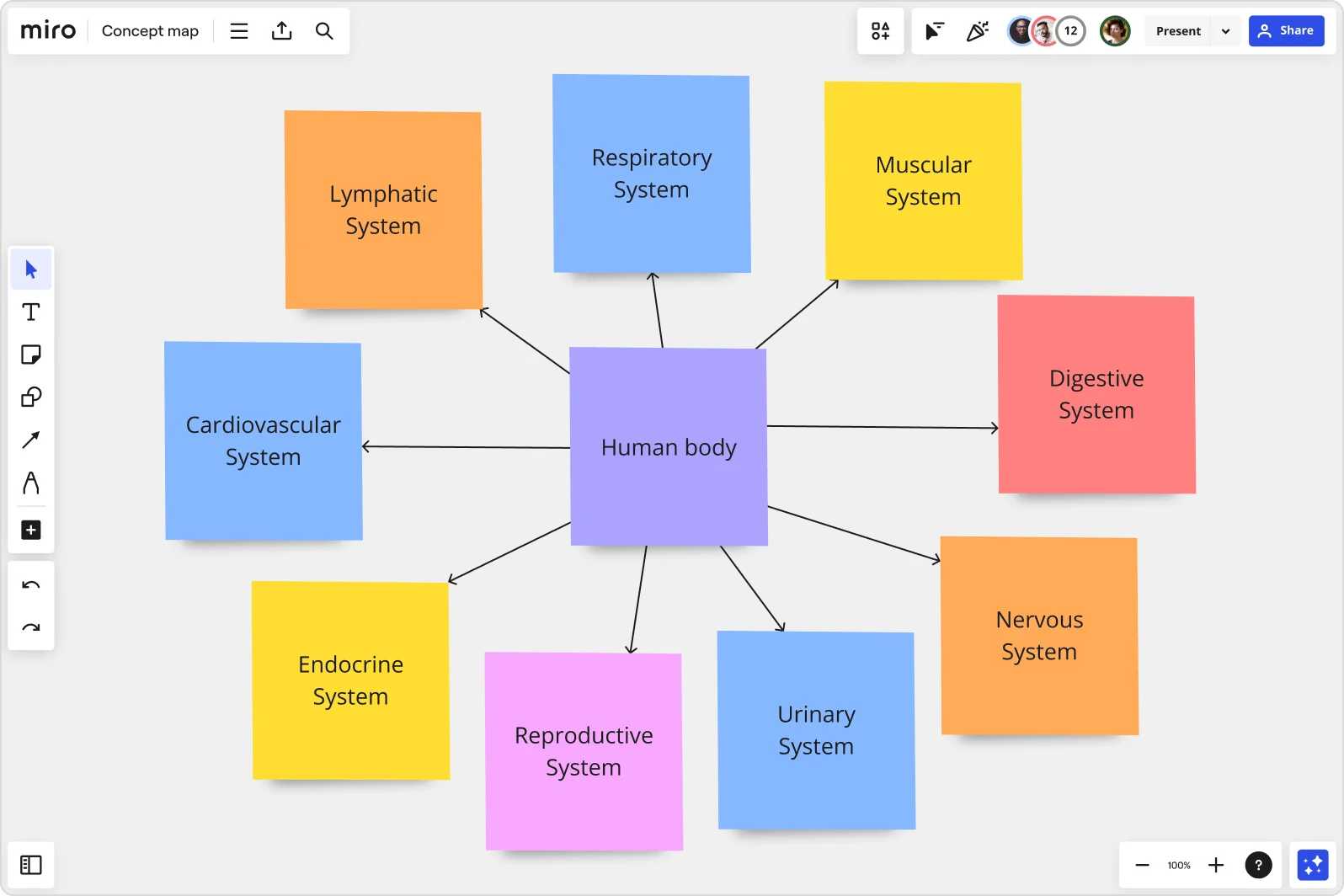The width and height of the screenshot is (1344, 896).
Task: Select the Text tool
Action: (31, 312)
